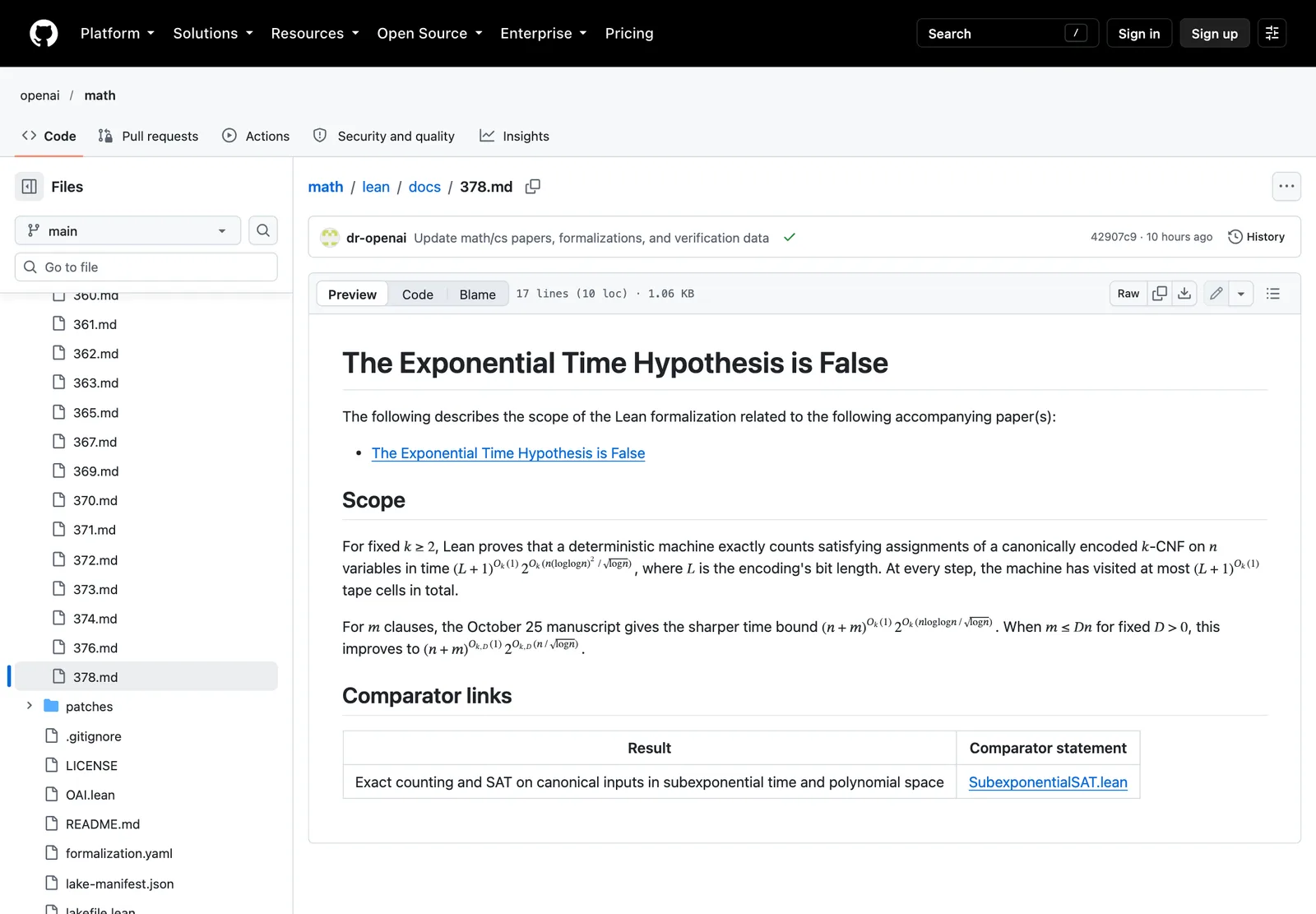
Task: Expand the Resources menu
Action: 315,34
